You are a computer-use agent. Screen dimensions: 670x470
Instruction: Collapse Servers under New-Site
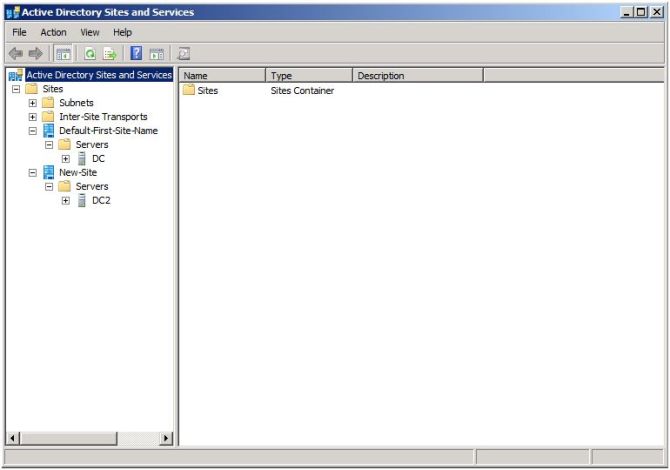[x=49, y=187]
